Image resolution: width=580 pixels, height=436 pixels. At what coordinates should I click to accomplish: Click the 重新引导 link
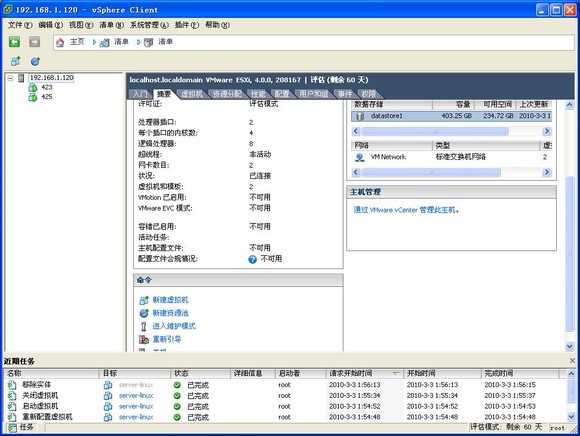click(x=167, y=339)
